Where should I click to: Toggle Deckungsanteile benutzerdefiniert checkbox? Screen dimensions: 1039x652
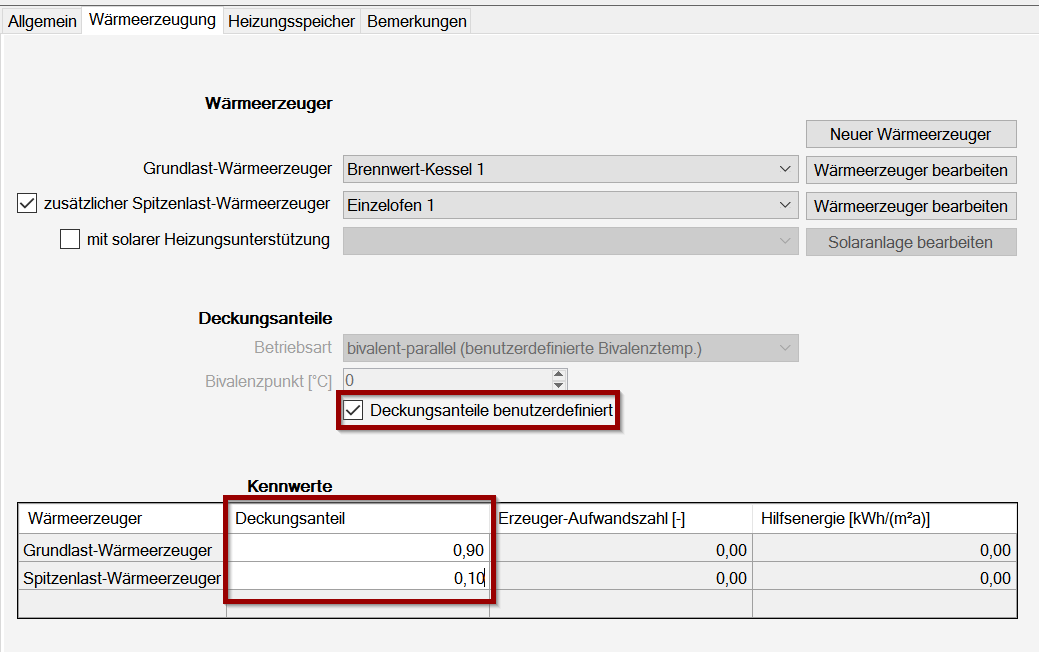[353, 410]
